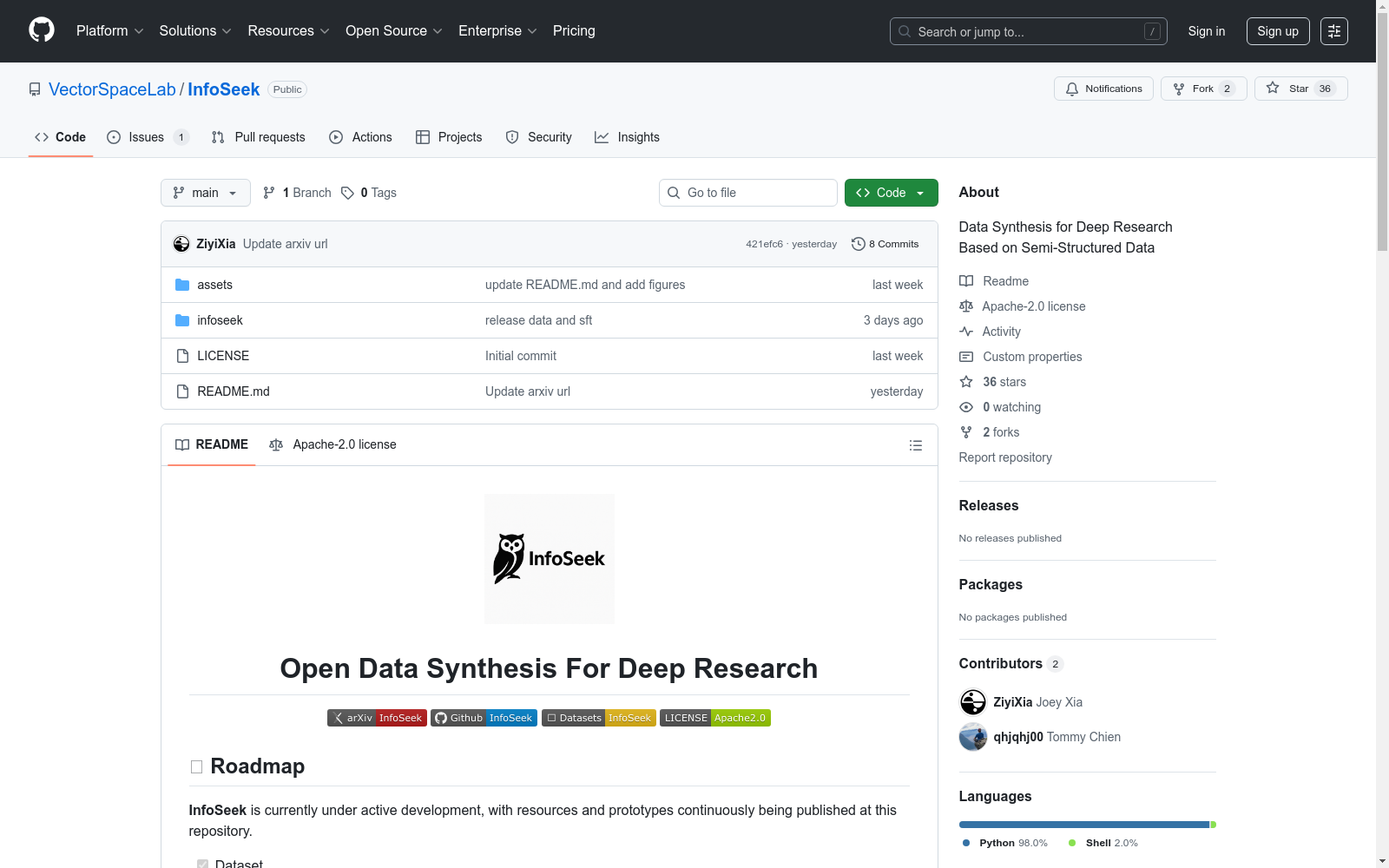Image resolution: width=1389 pixels, height=868 pixels.
Task: Open the command palette icon button
Action: click(x=1334, y=31)
